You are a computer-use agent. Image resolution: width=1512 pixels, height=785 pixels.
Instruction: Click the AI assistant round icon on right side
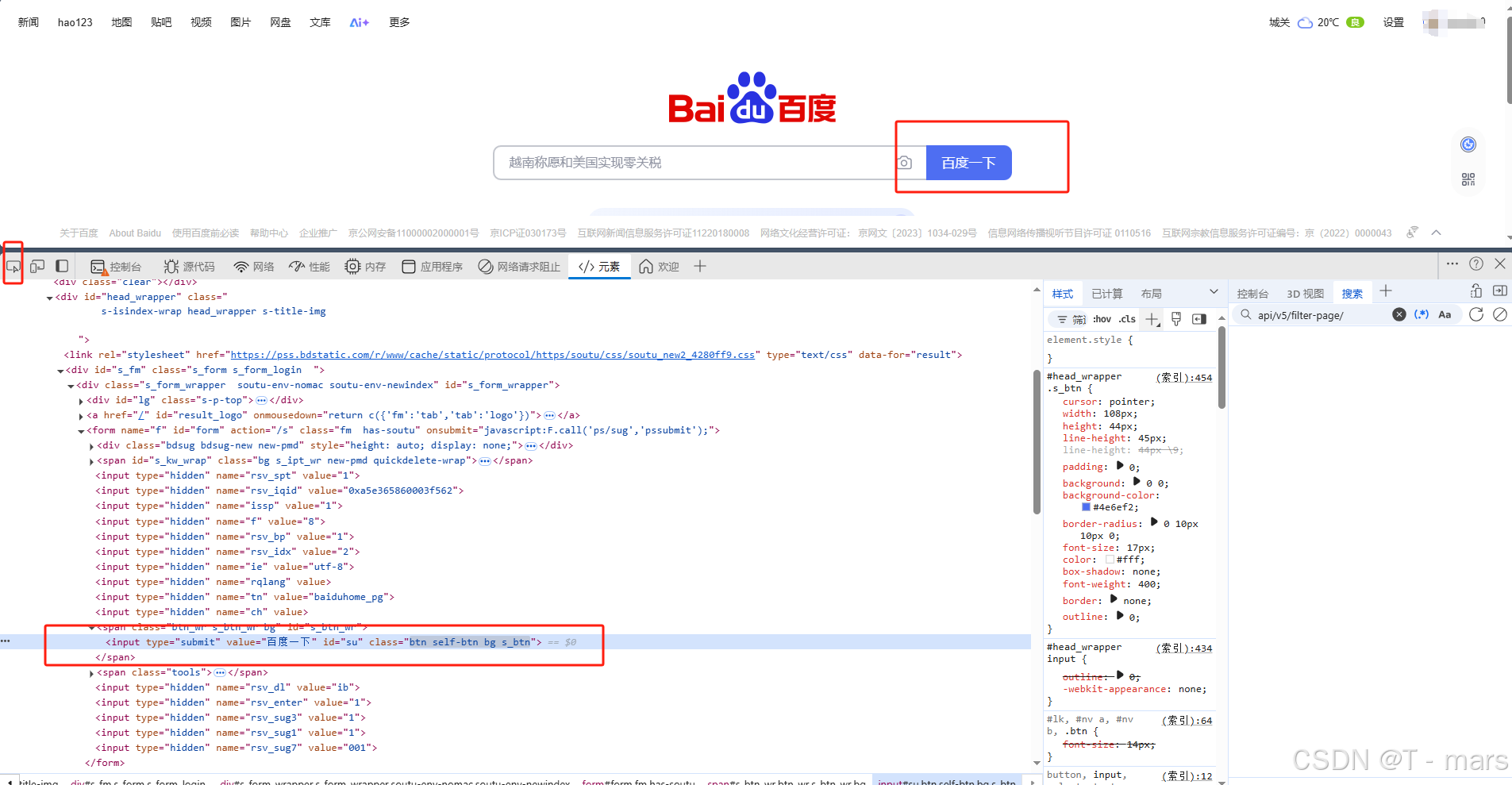pyautogui.click(x=1468, y=144)
